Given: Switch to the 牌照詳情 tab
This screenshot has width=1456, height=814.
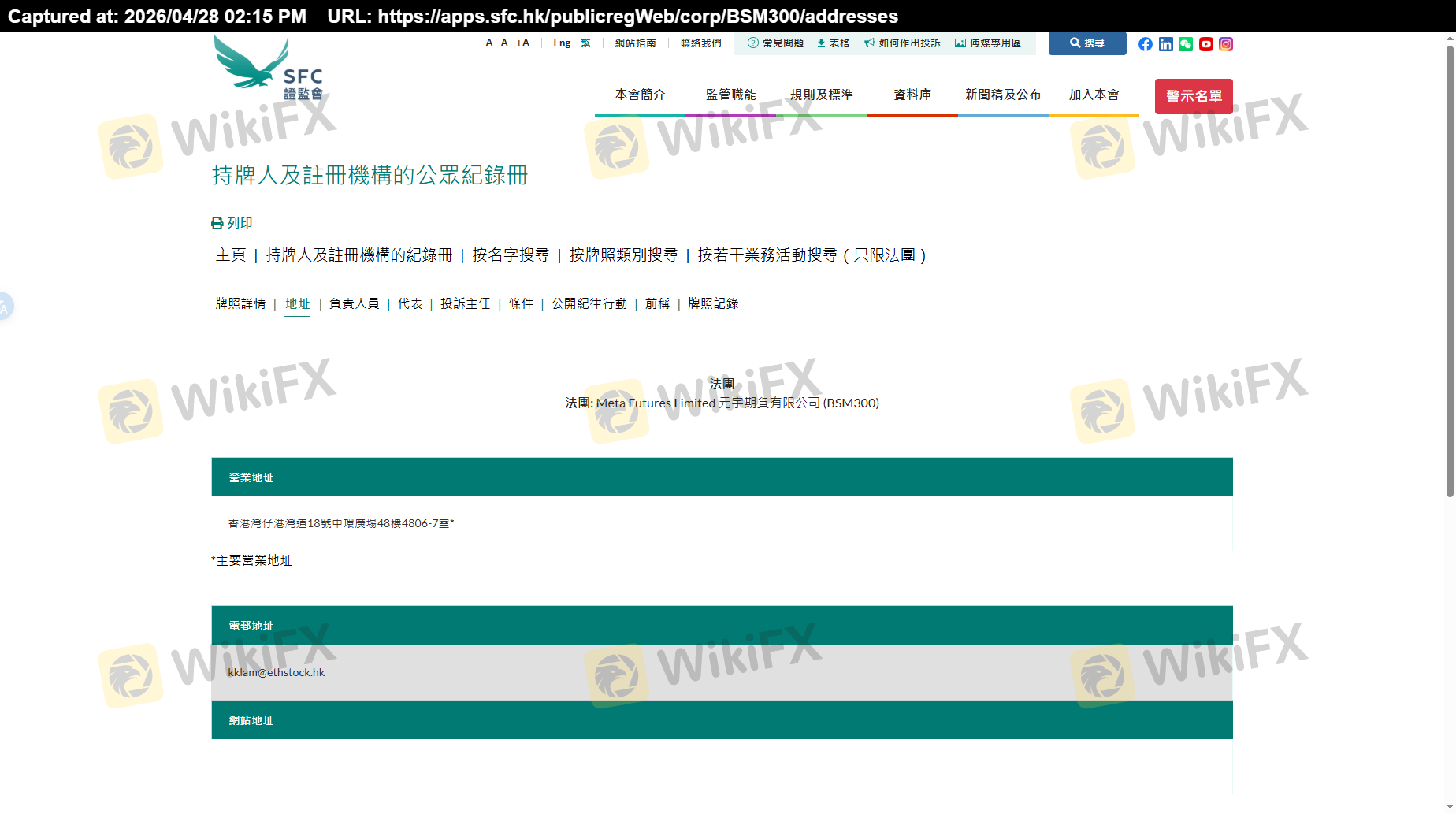Looking at the screenshot, I should (240, 303).
